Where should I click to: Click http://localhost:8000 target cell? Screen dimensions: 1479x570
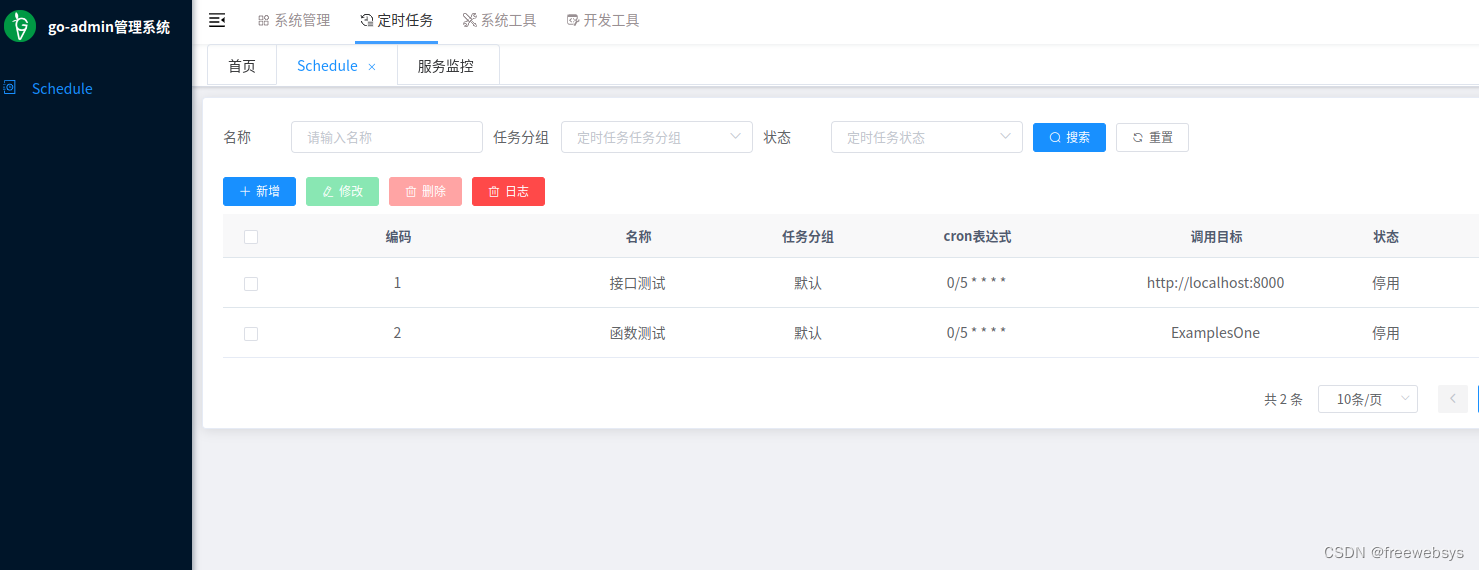point(1215,283)
